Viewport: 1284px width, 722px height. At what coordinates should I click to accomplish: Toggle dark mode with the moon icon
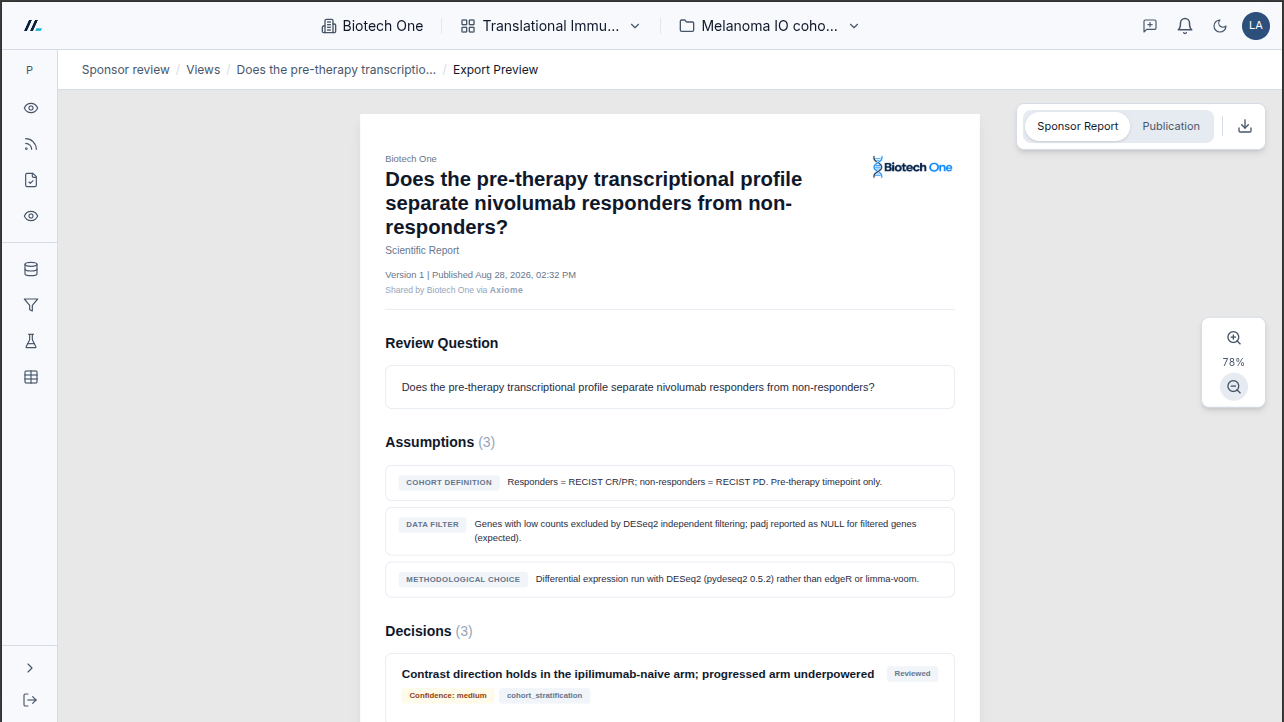click(x=1220, y=26)
